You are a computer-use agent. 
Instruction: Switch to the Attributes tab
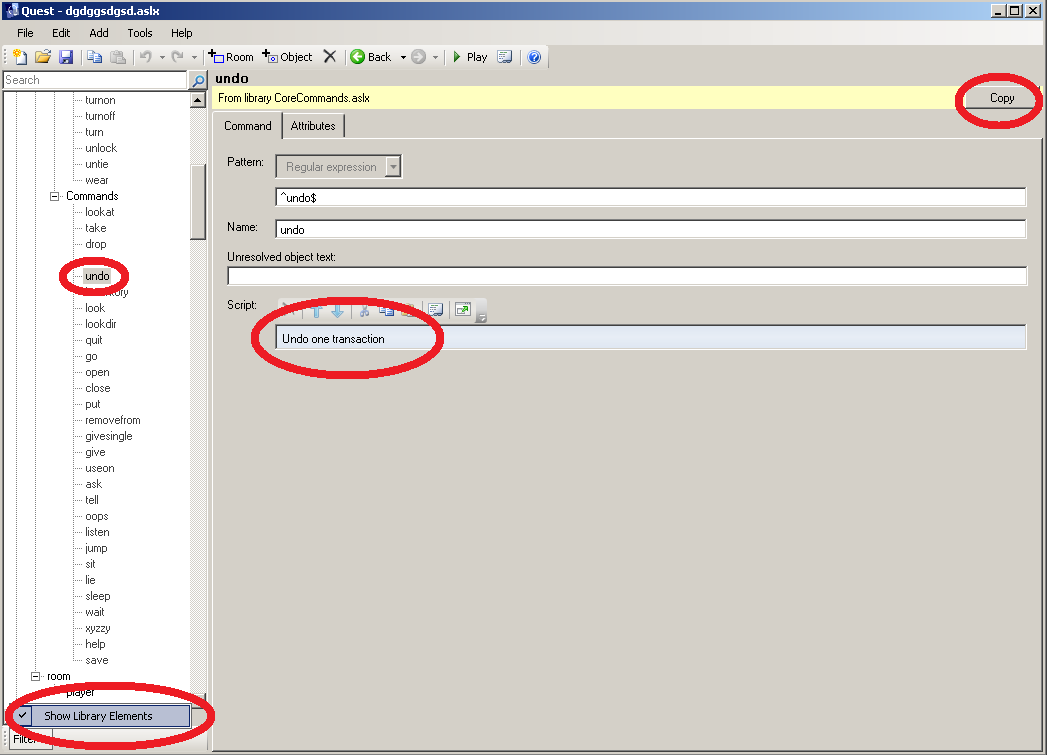pyautogui.click(x=313, y=126)
